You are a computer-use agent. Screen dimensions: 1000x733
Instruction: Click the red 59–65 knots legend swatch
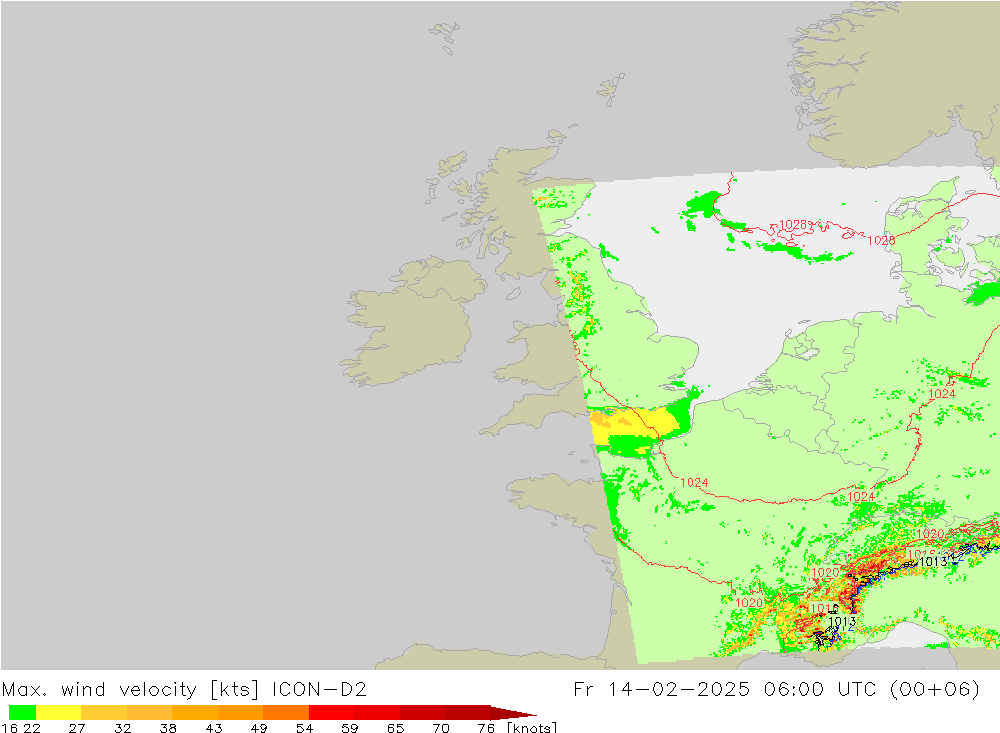[377, 712]
